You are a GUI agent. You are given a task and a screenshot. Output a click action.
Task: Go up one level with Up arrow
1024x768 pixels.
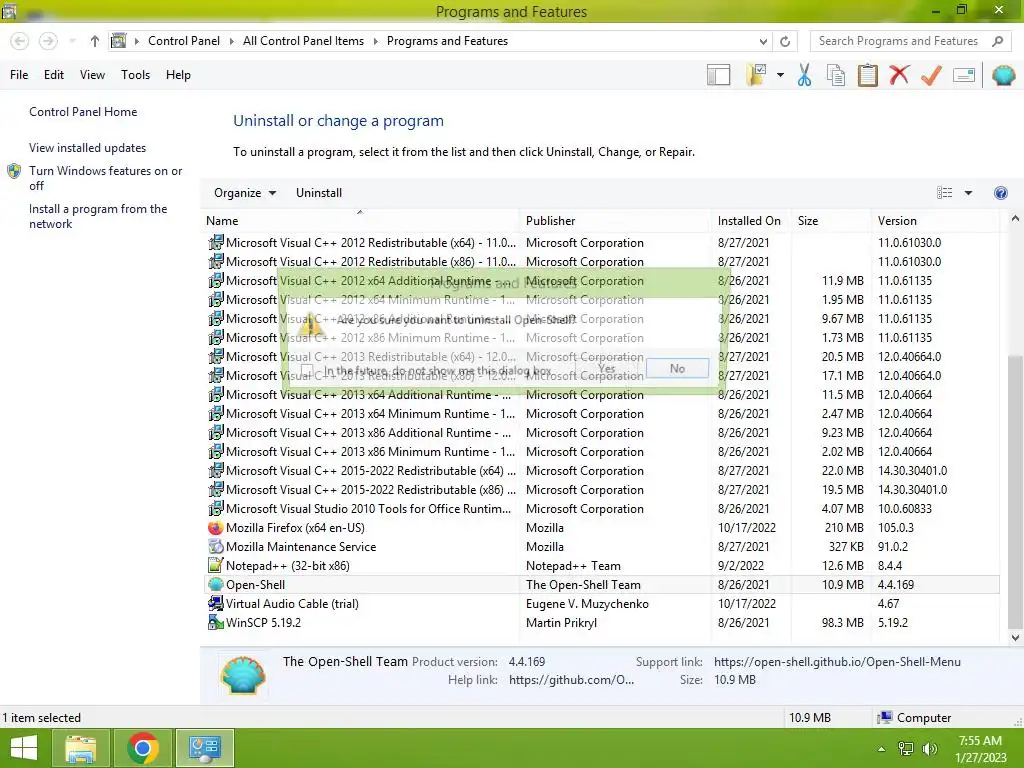(95, 41)
